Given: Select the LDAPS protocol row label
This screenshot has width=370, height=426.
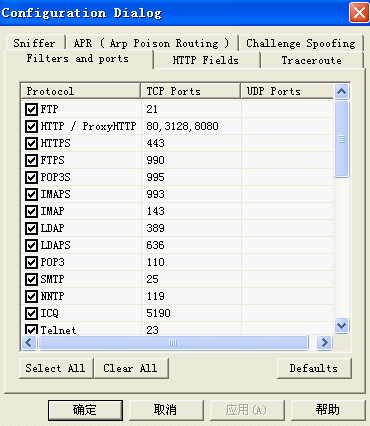Looking at the screenshot, I should (55, 245).
